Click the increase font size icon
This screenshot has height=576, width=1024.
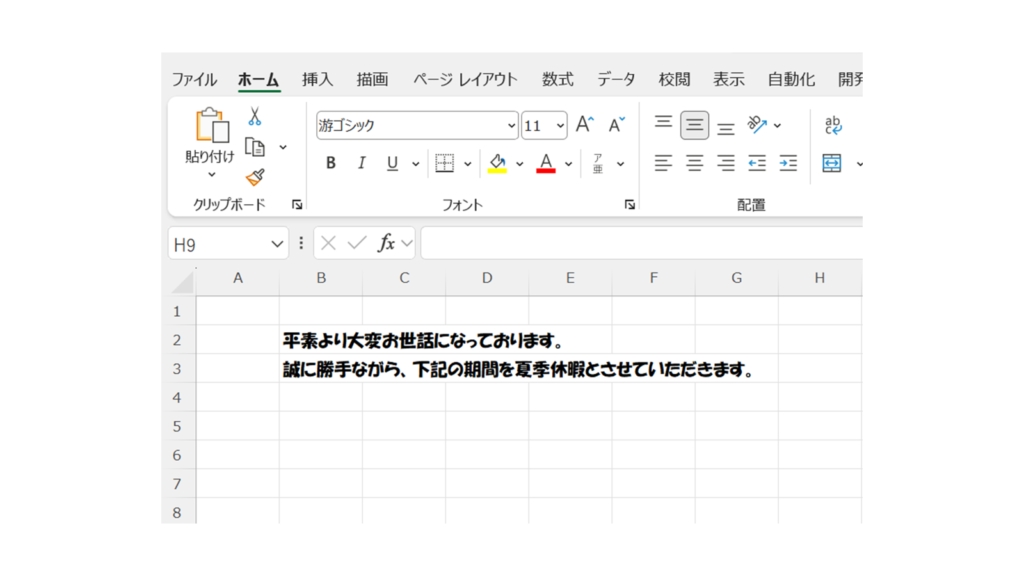pyautogui.click(x=585, y=125)
